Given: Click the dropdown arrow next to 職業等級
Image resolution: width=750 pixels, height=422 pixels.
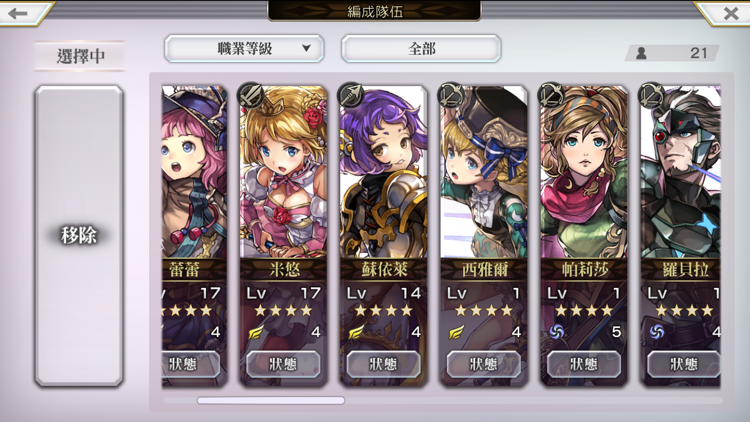Looking at the screenshot, I should 307,48.
